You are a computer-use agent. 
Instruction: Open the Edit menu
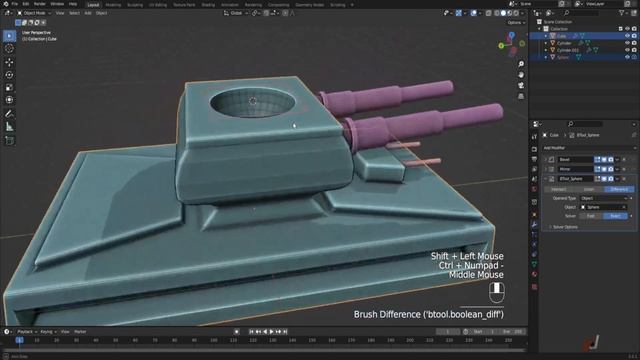click(26, 4)
